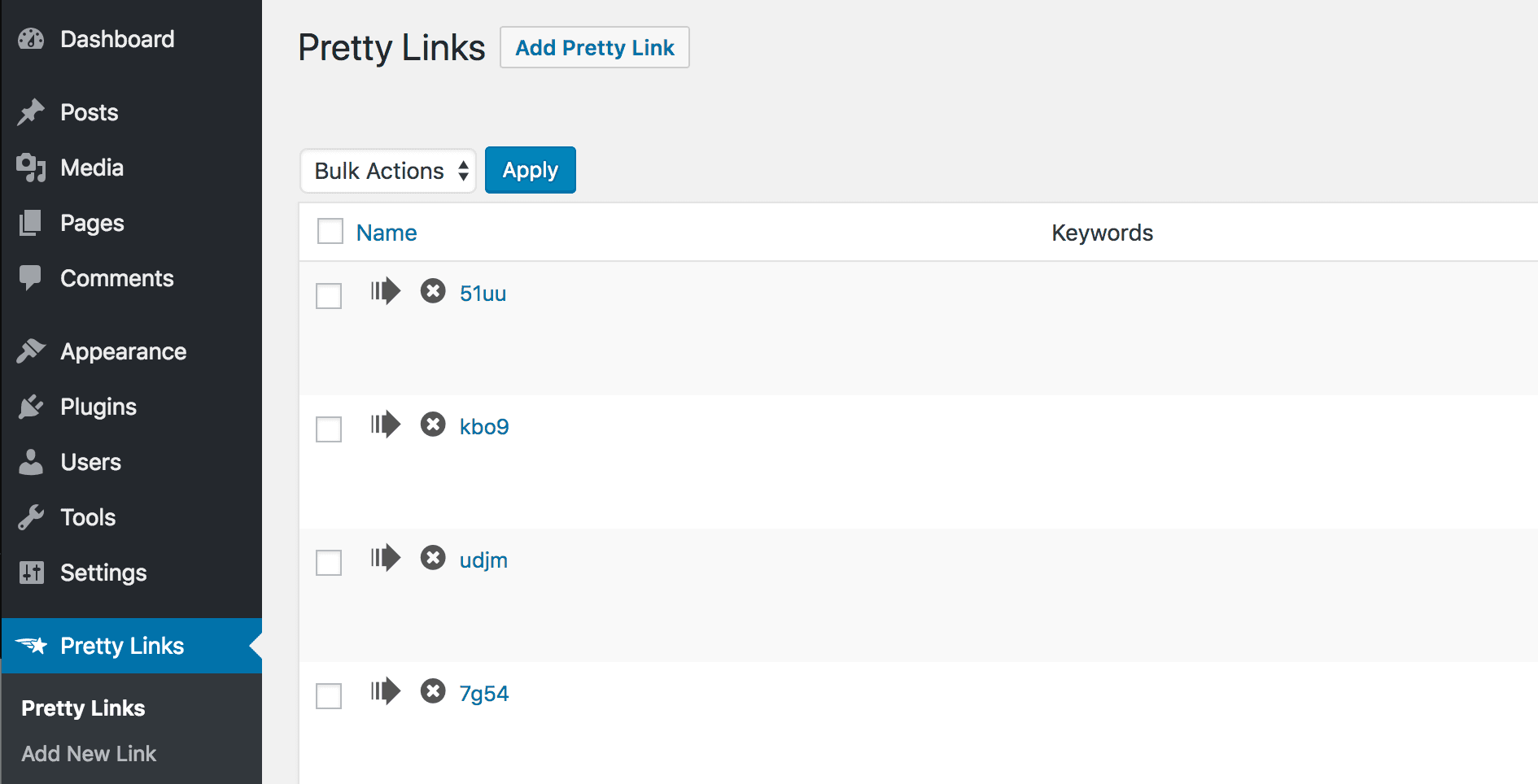Click the Pretty Links sidebar icon
This screenshot has width=1538, height=784.
tap(32, 645)
